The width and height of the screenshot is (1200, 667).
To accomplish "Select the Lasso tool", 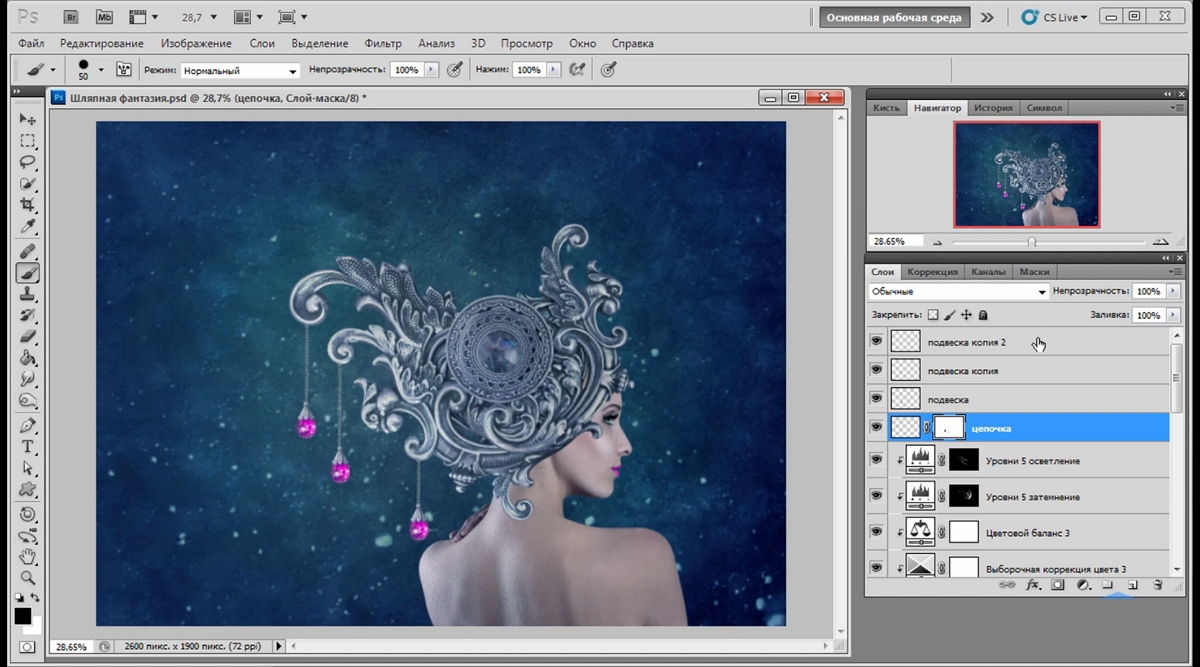I will coord(28,162).
